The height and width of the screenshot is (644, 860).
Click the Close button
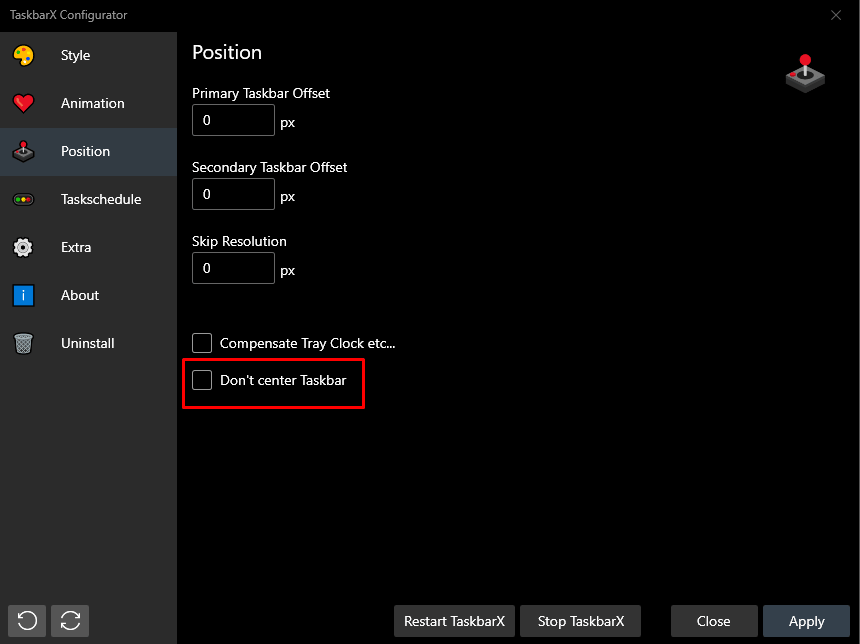point(714,621)
